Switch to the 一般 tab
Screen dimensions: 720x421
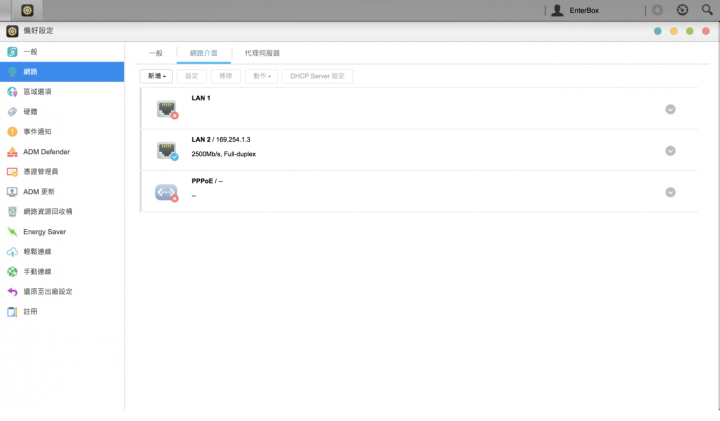pyautogui.click(x=156, y=53)
